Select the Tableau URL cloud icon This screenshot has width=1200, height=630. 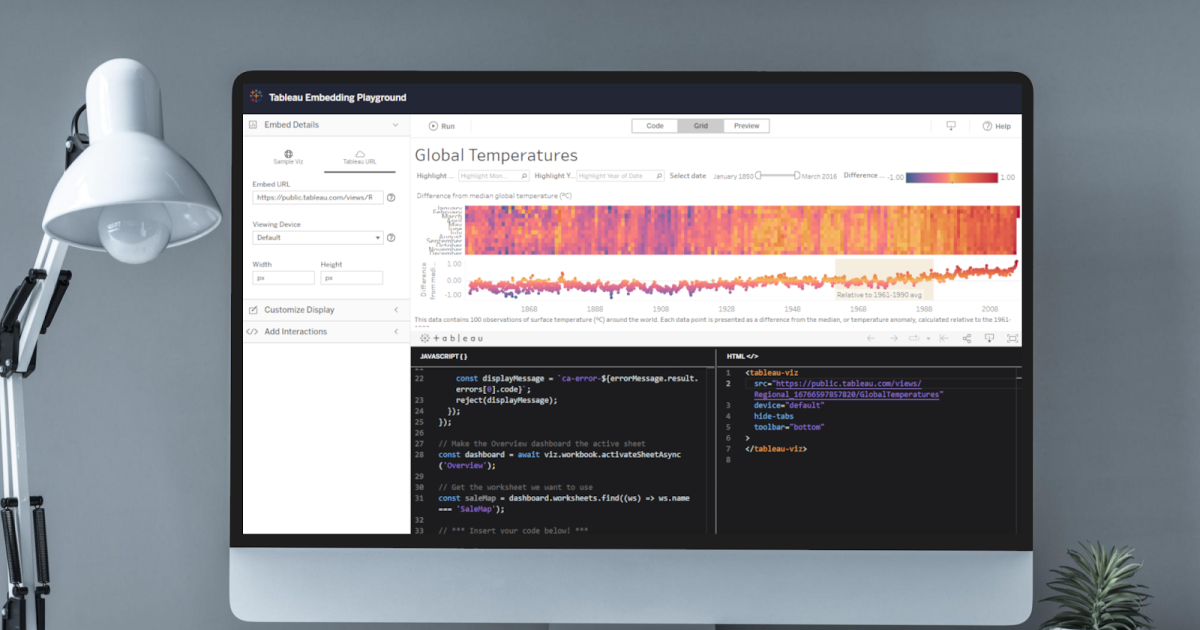(x=360, y=154)
